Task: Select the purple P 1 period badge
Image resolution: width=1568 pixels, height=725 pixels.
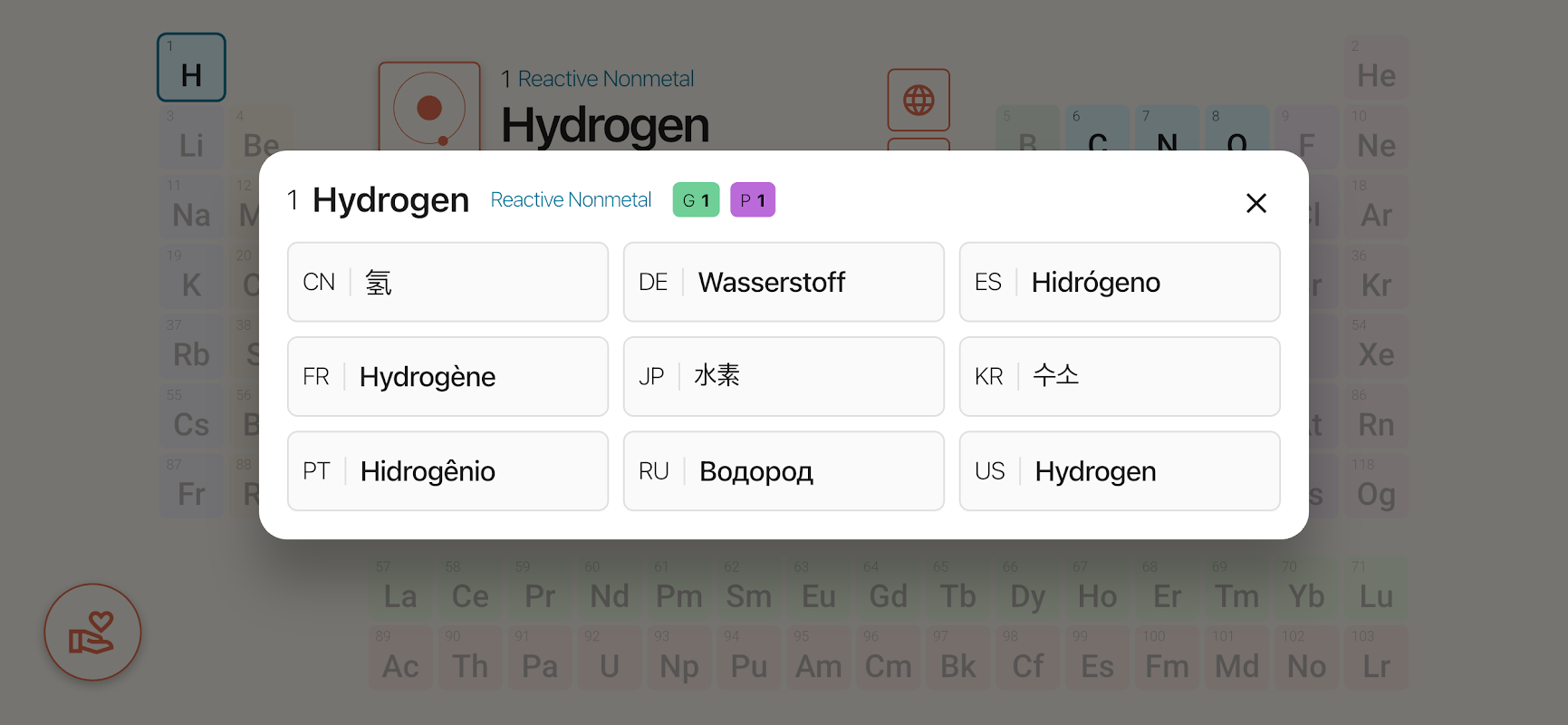Action: point(753,200)
